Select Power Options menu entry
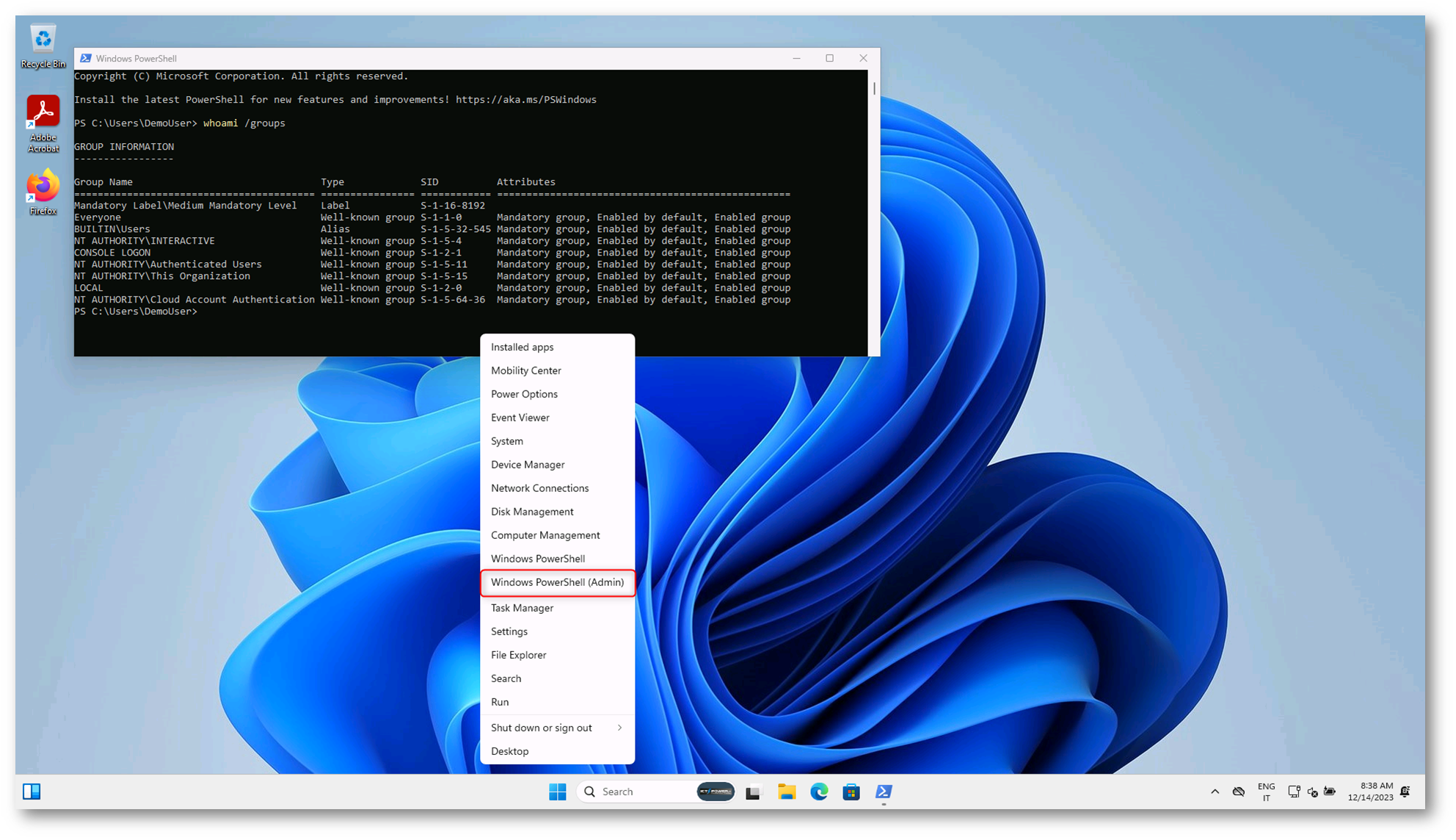The width and height of the screenshot is (1456, 840). (x=557, y=394)
